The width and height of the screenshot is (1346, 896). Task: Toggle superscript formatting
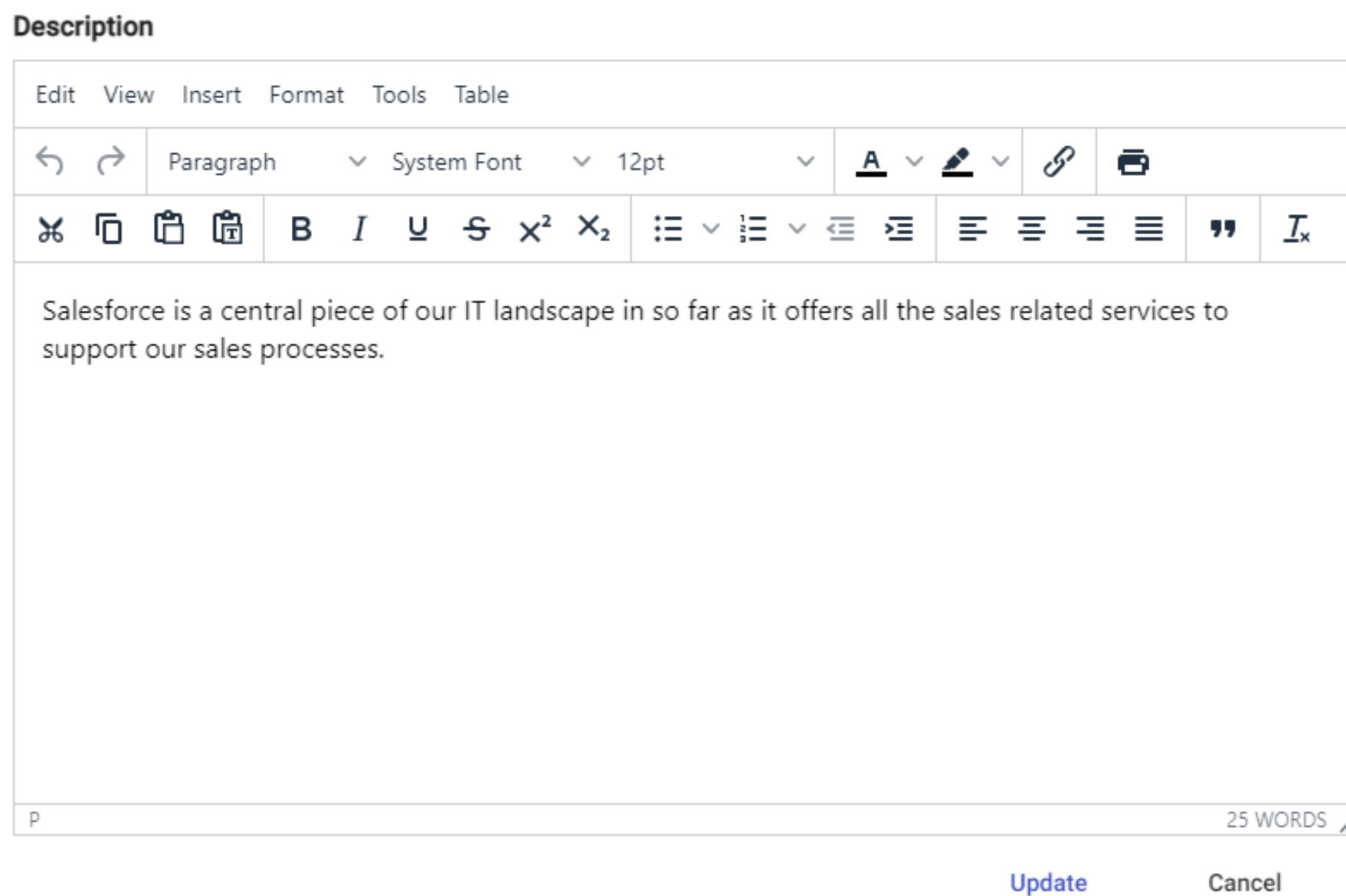[535, 229]
